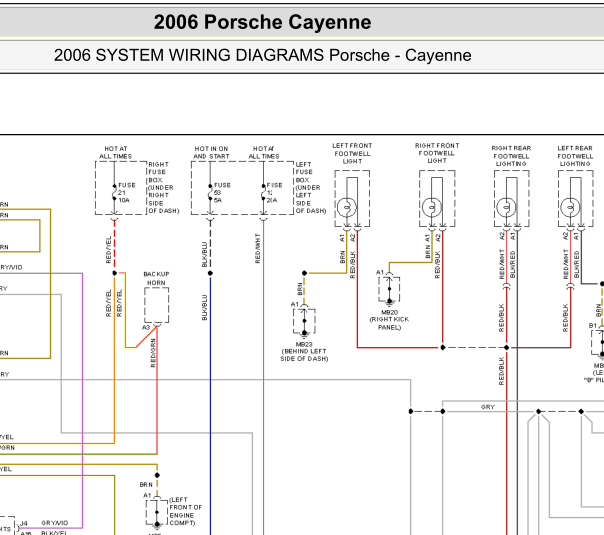
Task: Click the "RIGHT FRONT FOOTWELL LIGHT" label
Action: (x=437, y=153)
